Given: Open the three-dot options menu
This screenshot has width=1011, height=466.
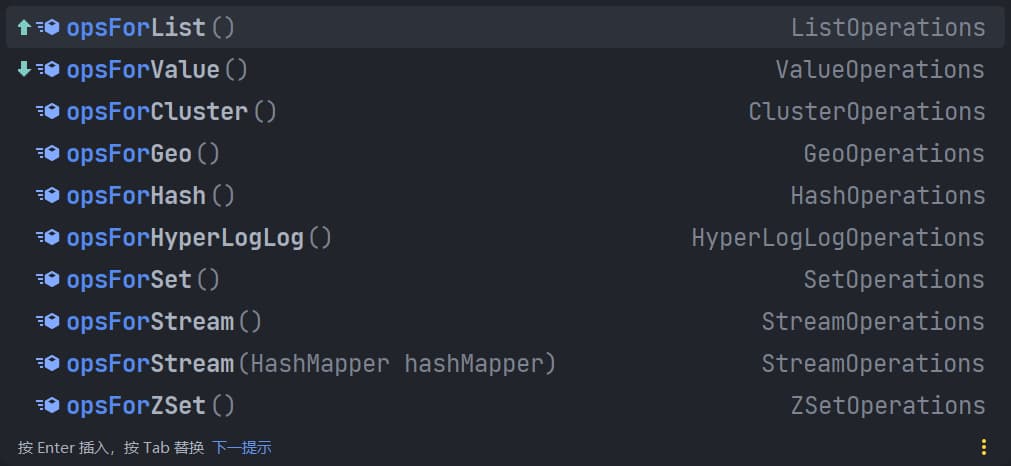Looking at the screenshot, I should tap(983, 447).
